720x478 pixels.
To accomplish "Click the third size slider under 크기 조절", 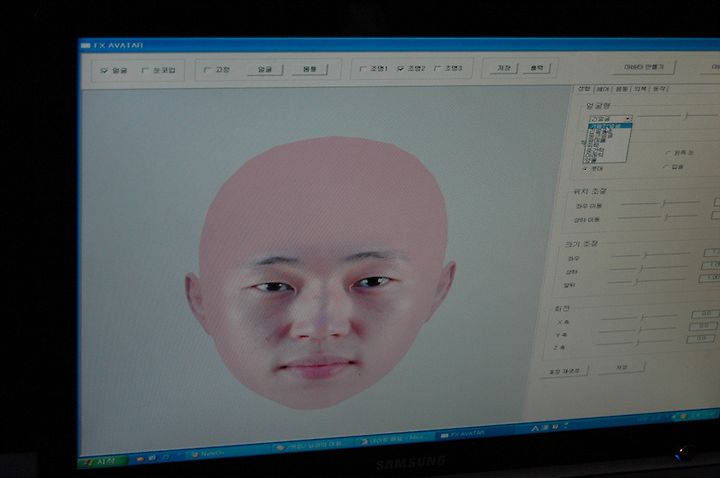I will 646,281.
